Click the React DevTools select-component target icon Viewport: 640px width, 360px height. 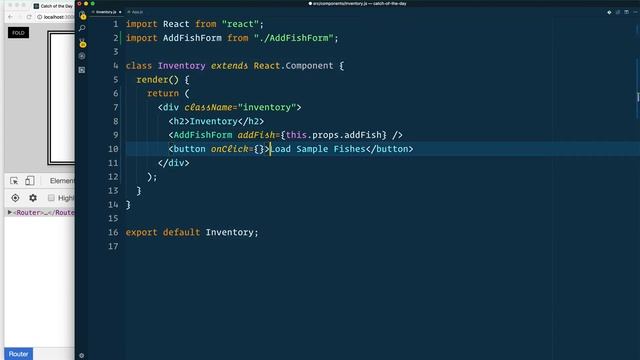15,198
